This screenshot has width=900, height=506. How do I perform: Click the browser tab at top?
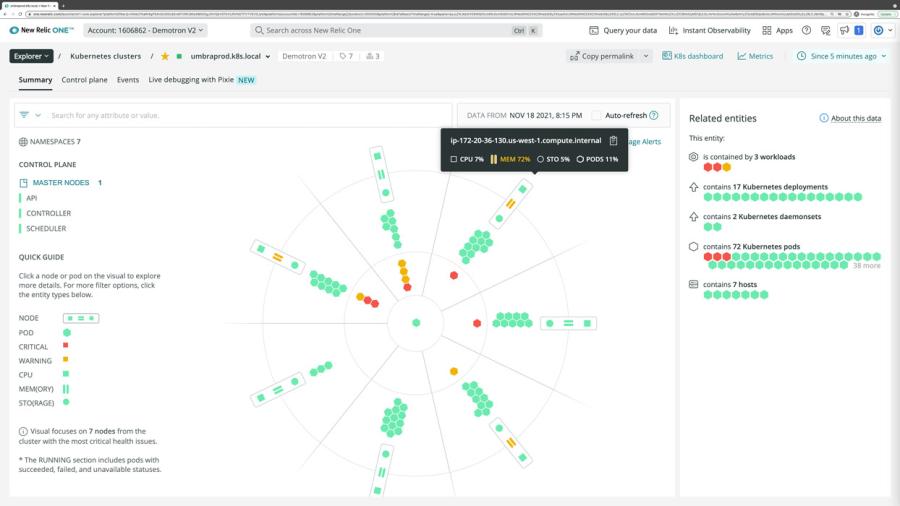pos(30,5)
